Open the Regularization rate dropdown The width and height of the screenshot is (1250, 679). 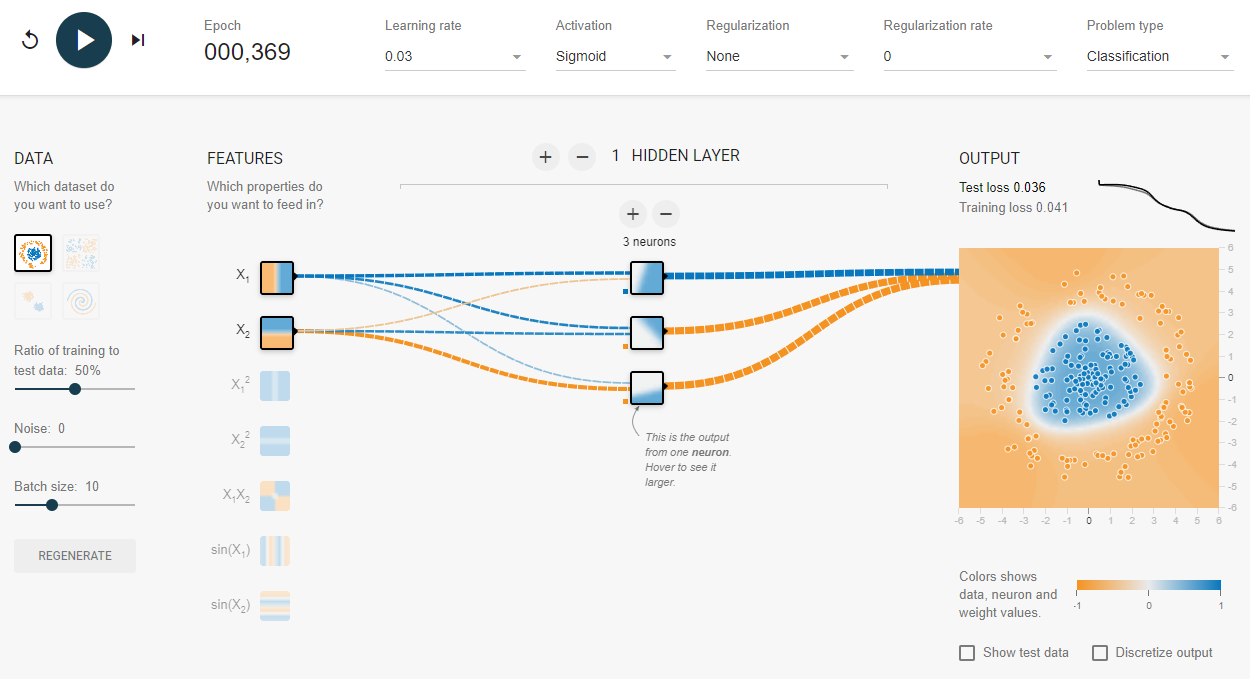pyautogui.click(x=970, y=57)
